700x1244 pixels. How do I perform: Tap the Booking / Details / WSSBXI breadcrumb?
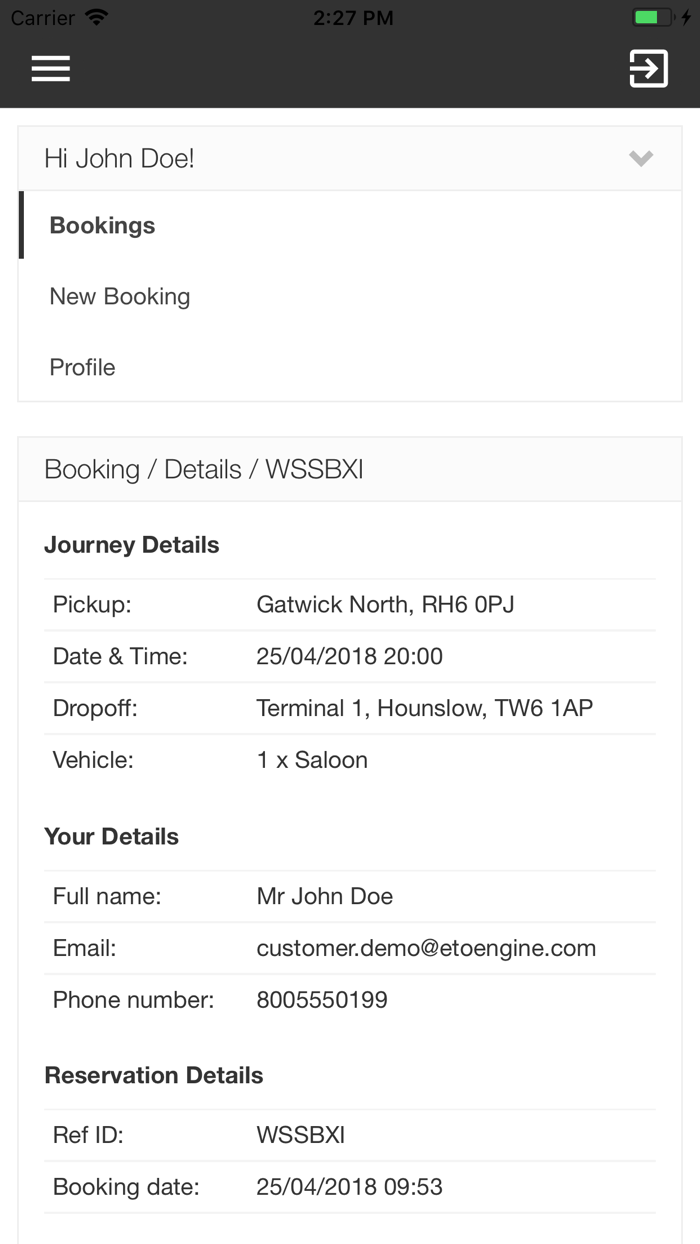tap(204, 469)
